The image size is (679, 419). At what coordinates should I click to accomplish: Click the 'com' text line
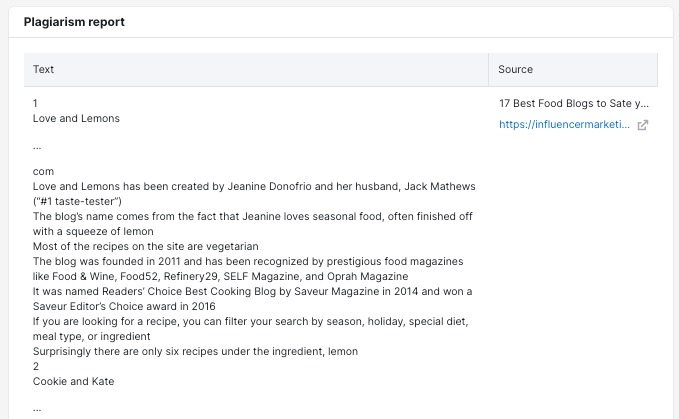[x=43, y=171]
